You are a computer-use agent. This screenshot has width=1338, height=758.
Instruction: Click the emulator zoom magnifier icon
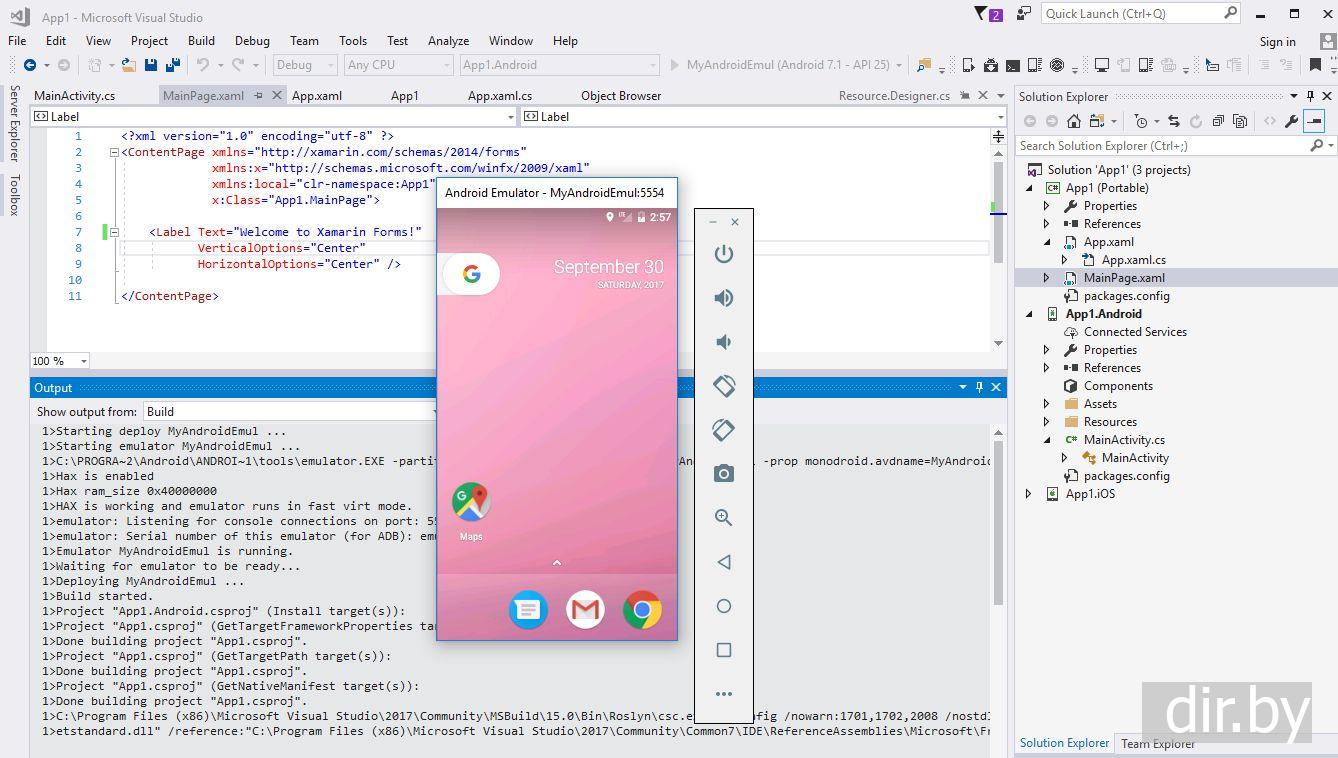click(x=723, y=518)
